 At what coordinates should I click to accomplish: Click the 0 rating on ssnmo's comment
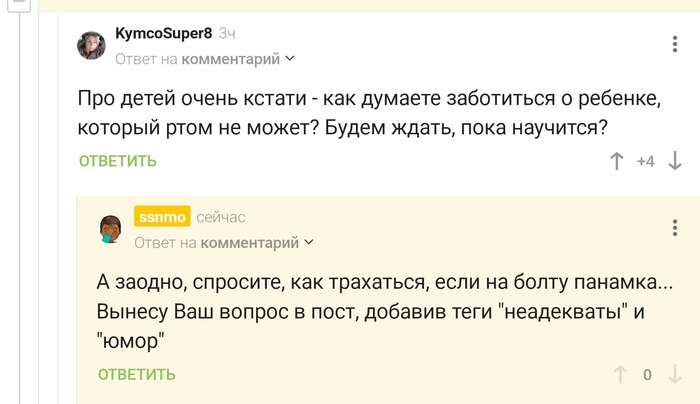tap(647, 375)
